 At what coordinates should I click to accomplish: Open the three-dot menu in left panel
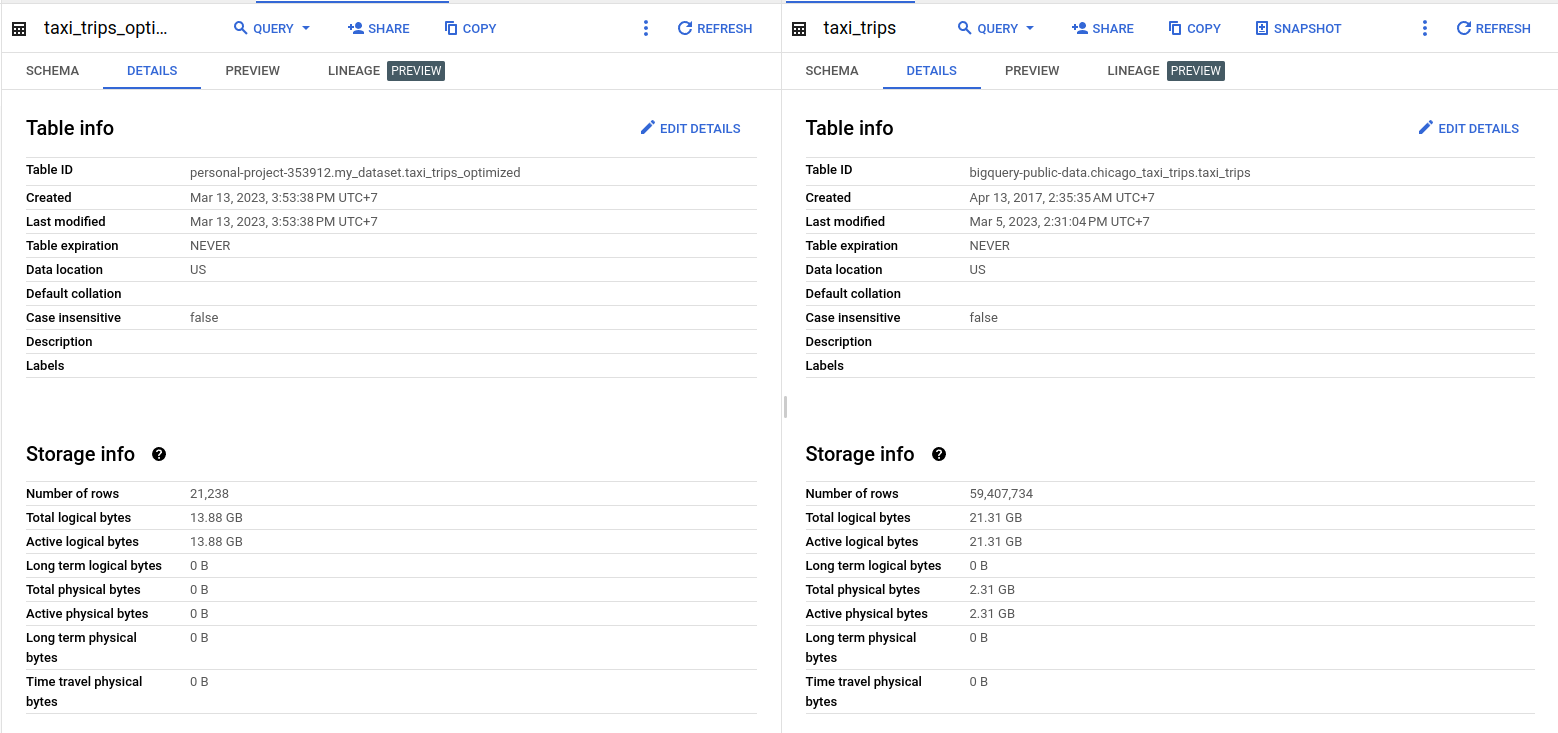pos(646,29)
